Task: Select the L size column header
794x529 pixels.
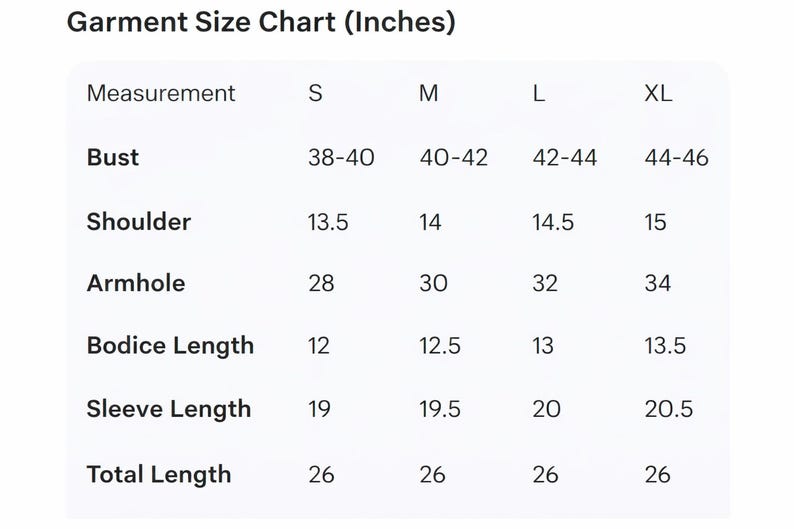Action: coord(538,93)
